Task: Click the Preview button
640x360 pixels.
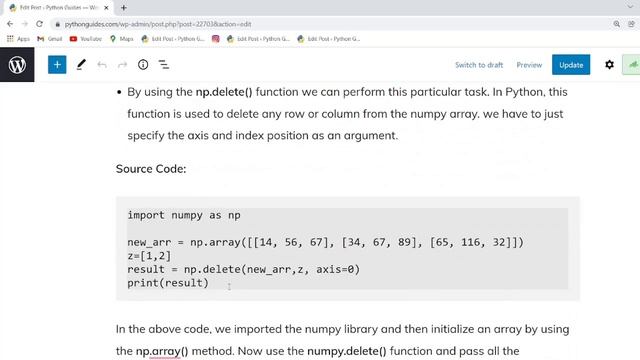Action: pyautogui.click(x=529, y=65)
